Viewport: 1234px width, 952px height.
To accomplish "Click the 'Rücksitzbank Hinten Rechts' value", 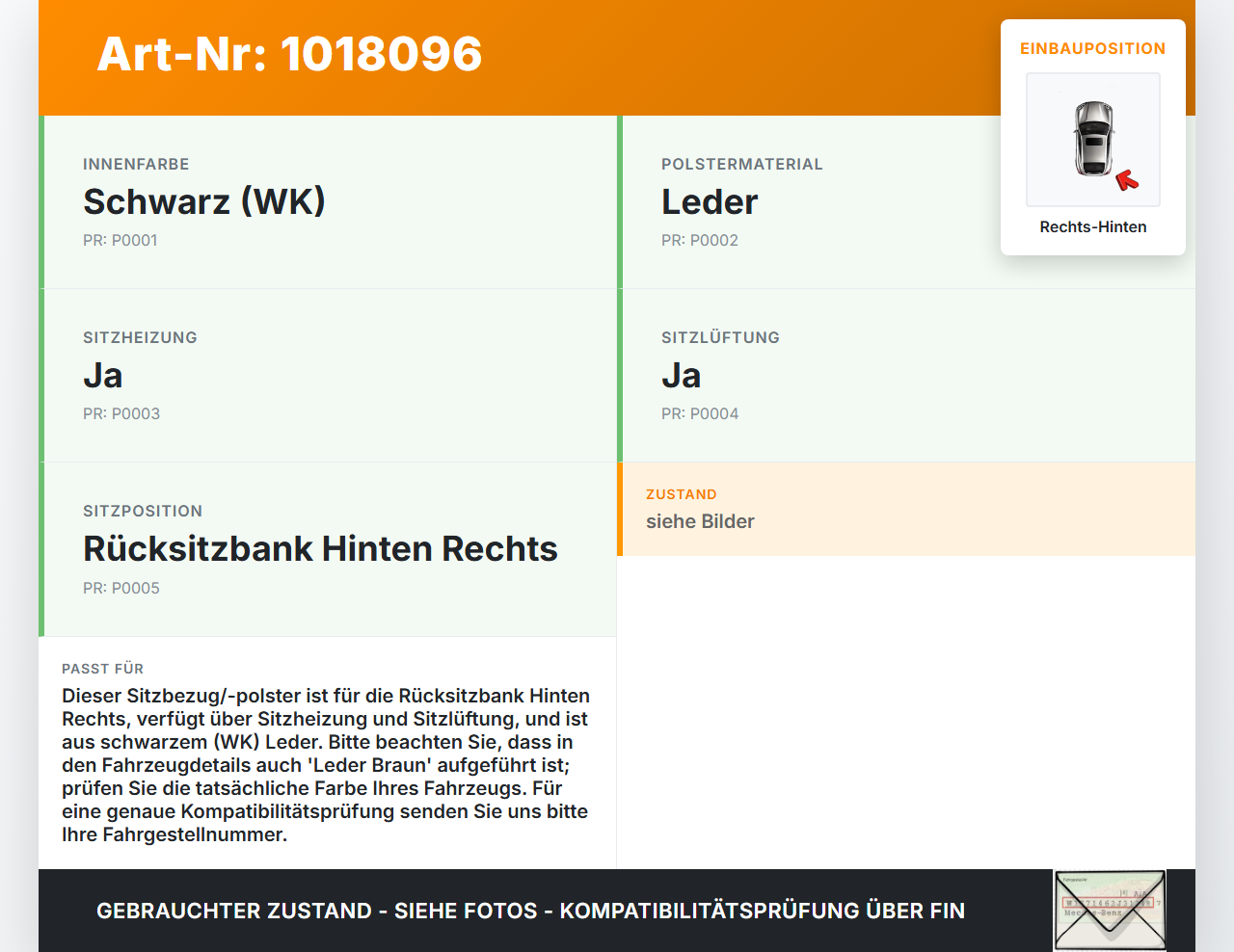I will (x=320, y=549).
